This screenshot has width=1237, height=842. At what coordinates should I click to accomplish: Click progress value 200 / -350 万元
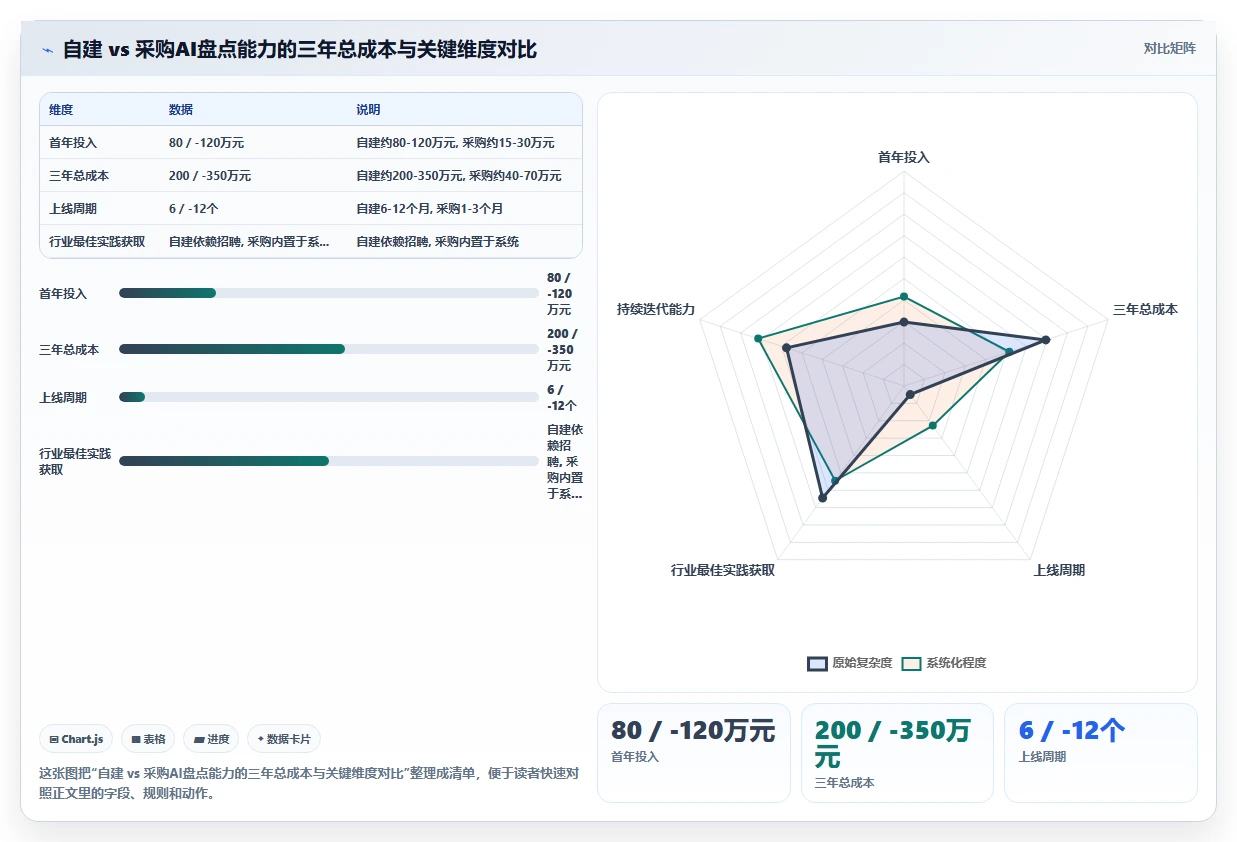(x=562, y=349)
